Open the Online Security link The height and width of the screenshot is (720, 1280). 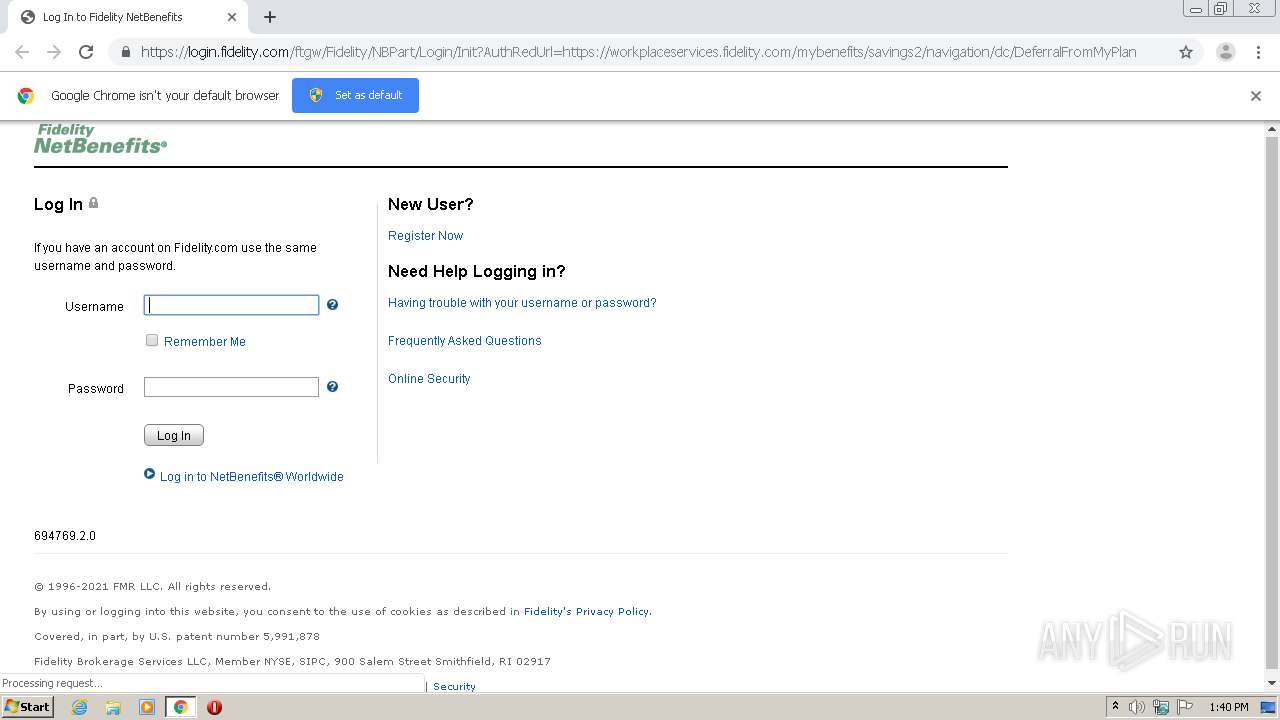point(429,379)
